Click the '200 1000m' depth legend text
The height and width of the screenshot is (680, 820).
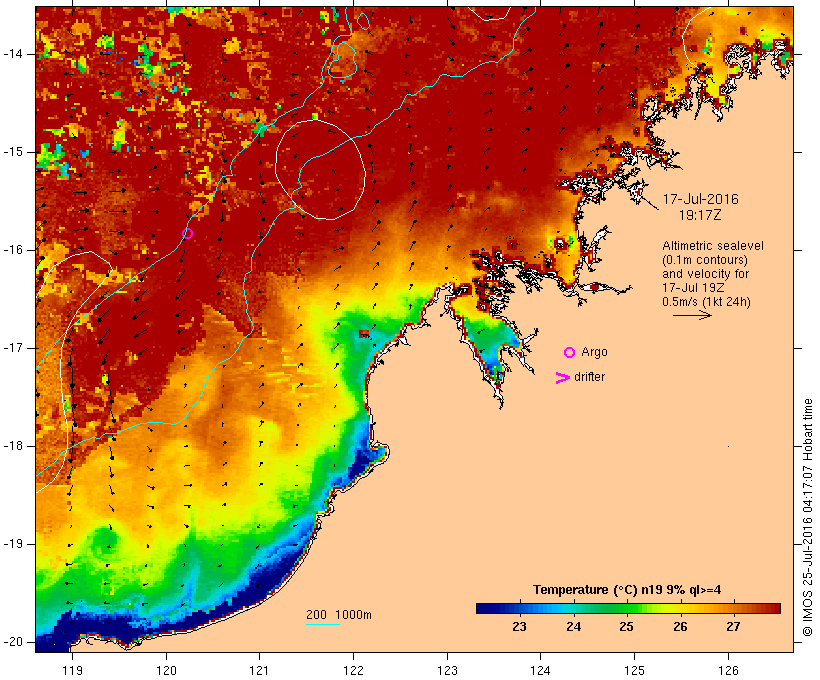tap(339, 615)
